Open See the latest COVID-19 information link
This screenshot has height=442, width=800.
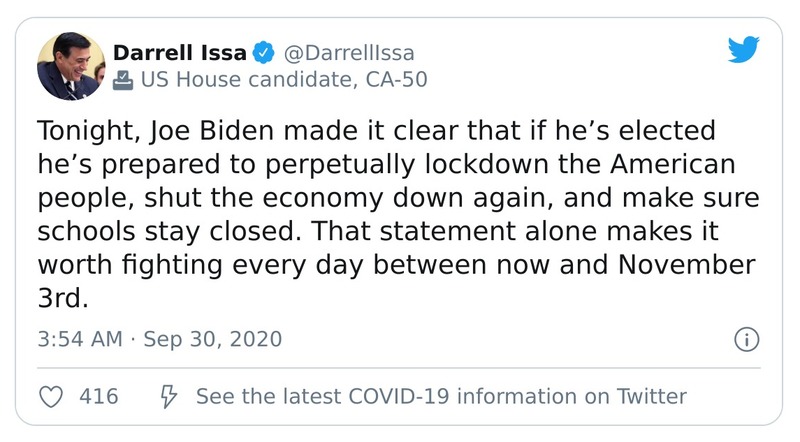click(x=441, y=397)
